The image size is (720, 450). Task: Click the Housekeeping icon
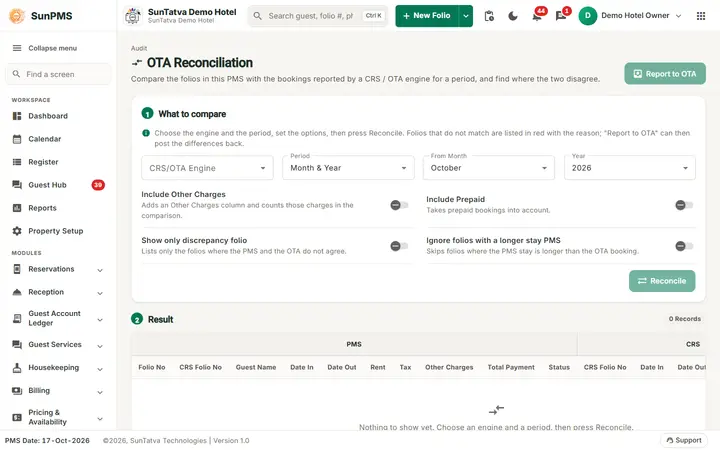point(17,367)
